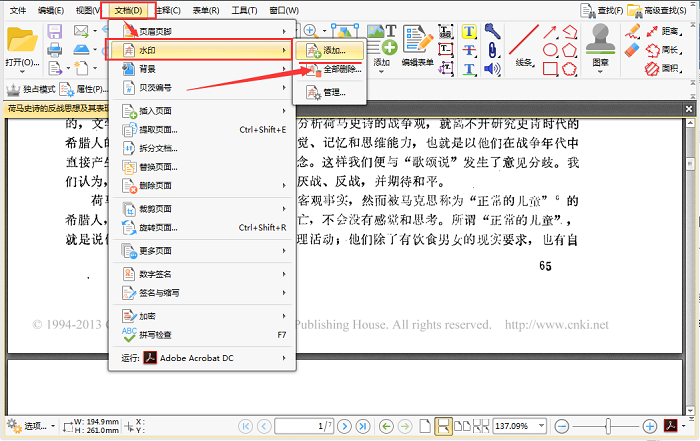
Task: Jump to the last page button
Action: (x=363, y=426)
